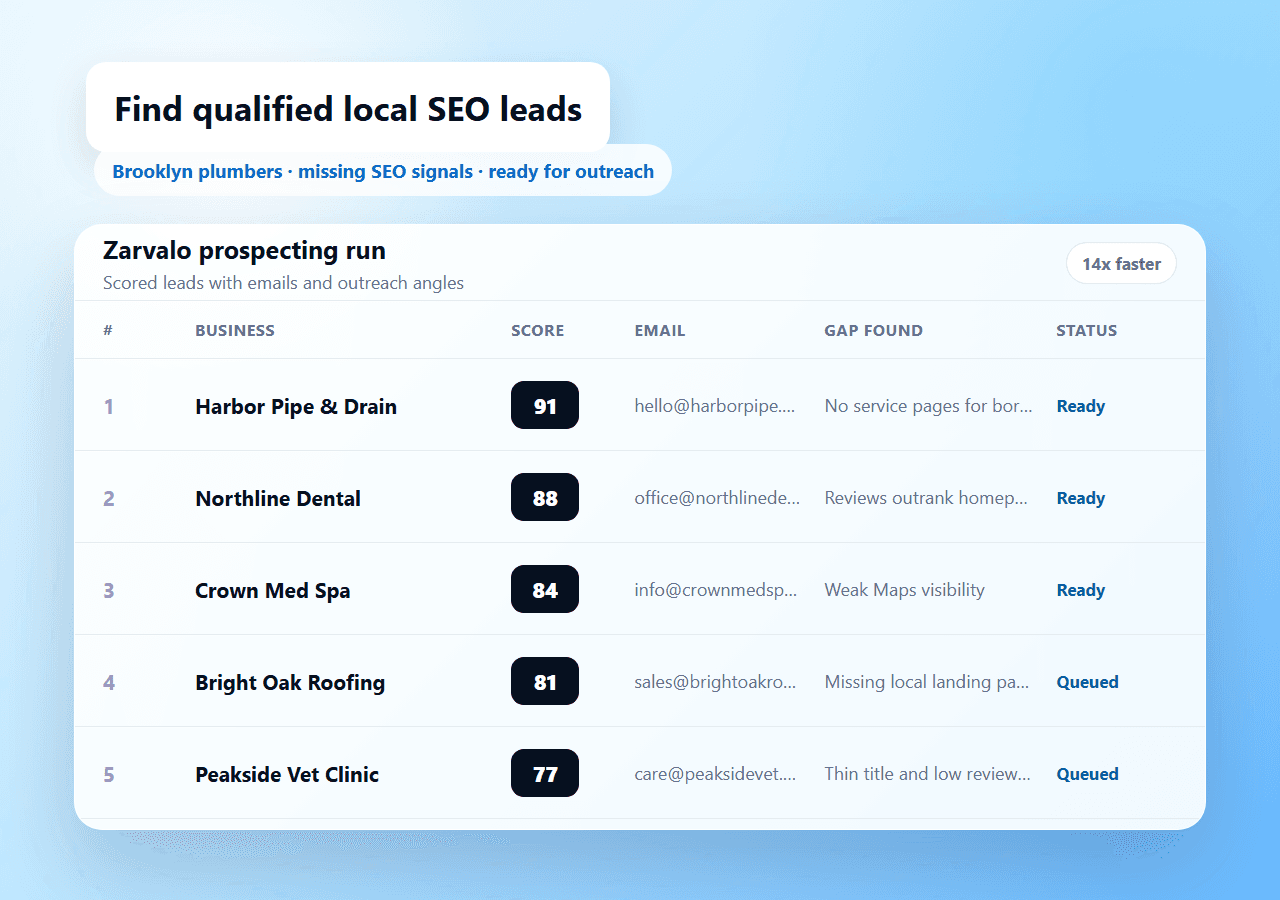
Task: Click the Queued status for Peakside Vet Clinic
Action: tap(1088, 774)
